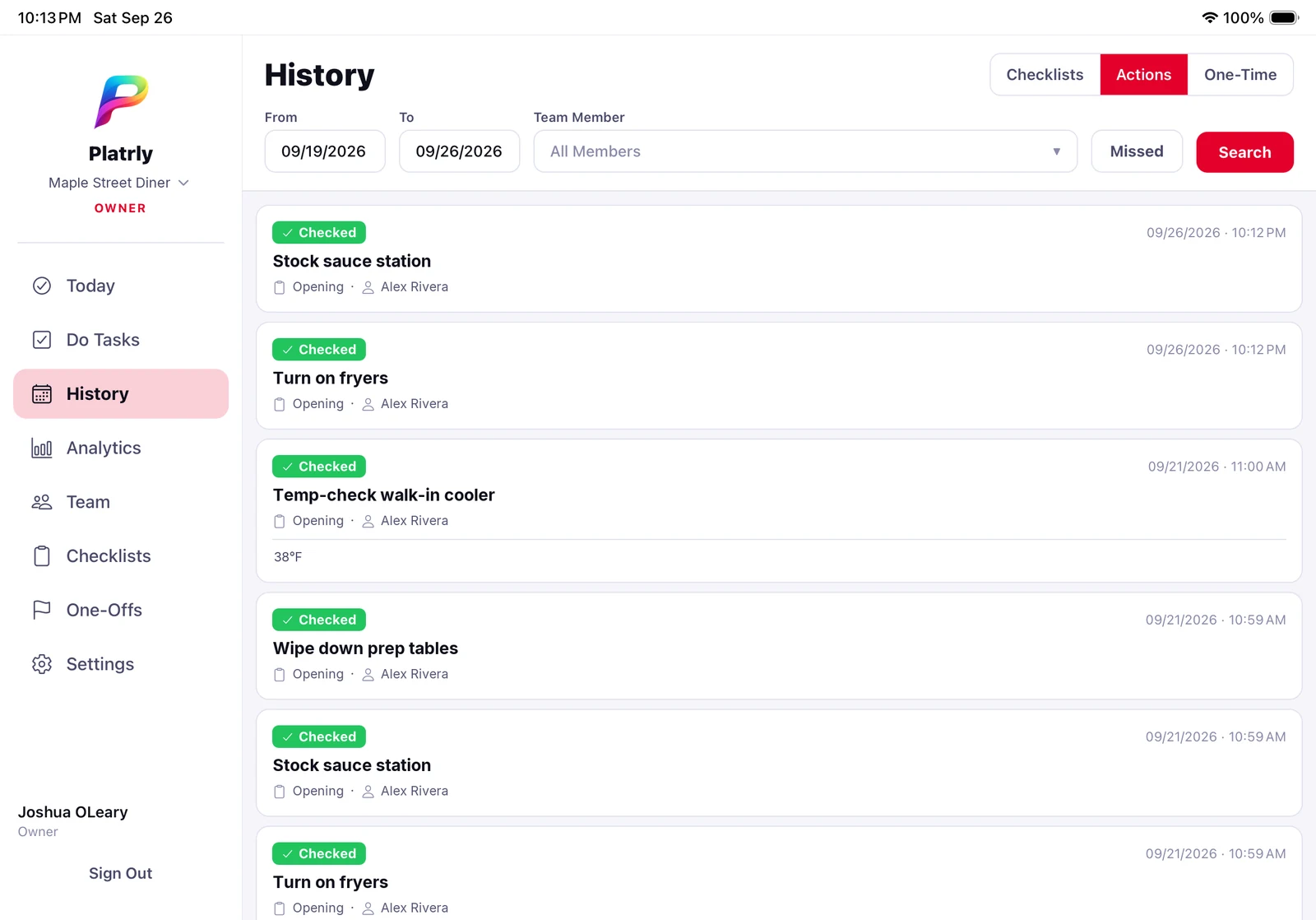This screenshot has width=1316, height=920.
Task: Open the Team page
Action: coord(121,502)
